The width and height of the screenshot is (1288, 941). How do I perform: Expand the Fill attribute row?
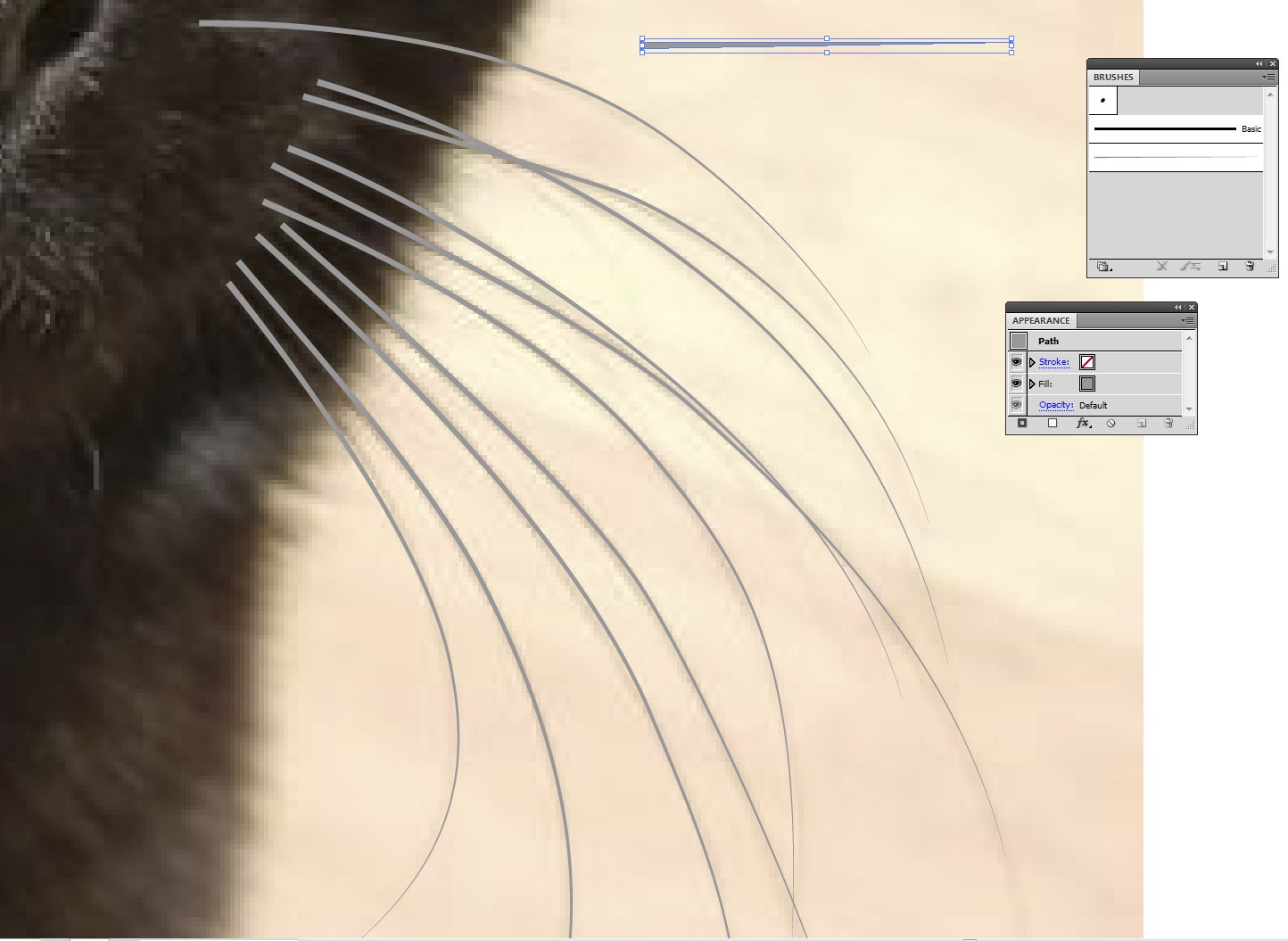[x=1033, y=384]
